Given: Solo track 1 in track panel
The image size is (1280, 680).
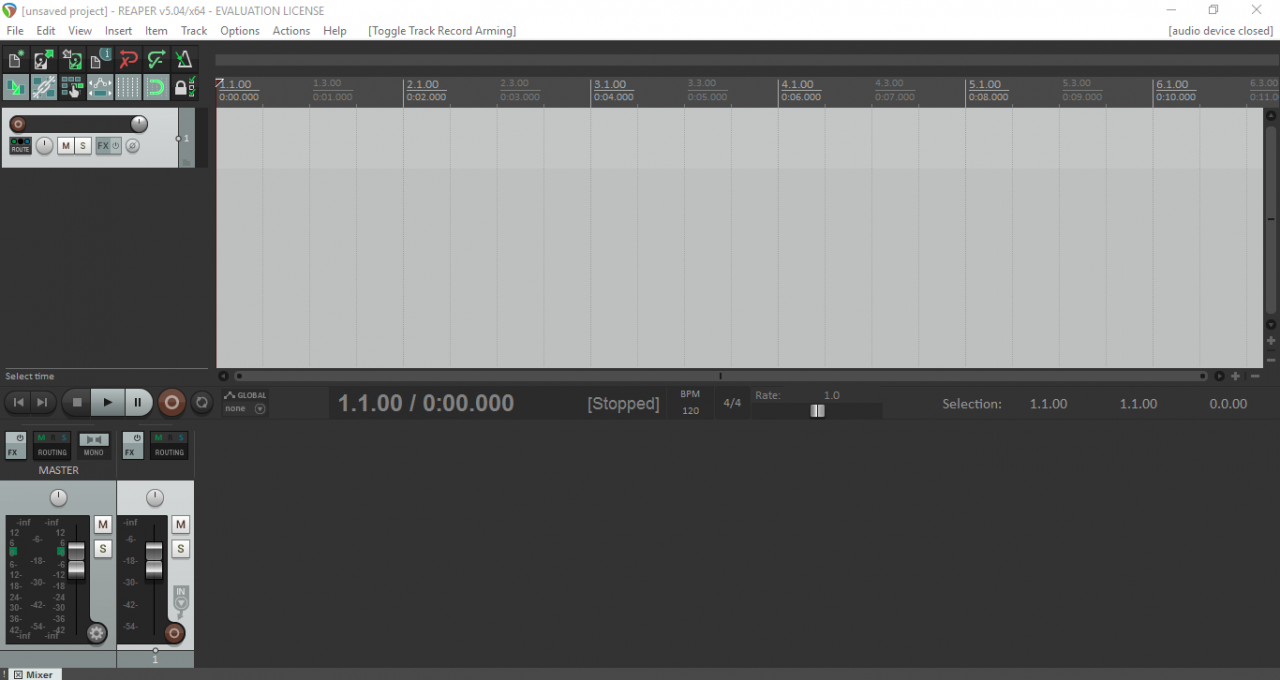Looking at the screenshot, I should coord(82,146).
